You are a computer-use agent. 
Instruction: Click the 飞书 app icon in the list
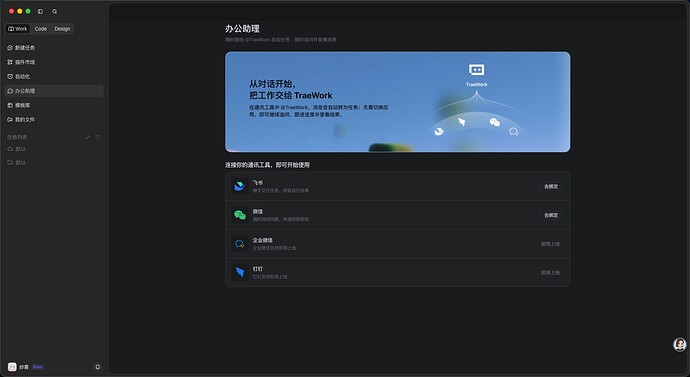tap(240, 187)
